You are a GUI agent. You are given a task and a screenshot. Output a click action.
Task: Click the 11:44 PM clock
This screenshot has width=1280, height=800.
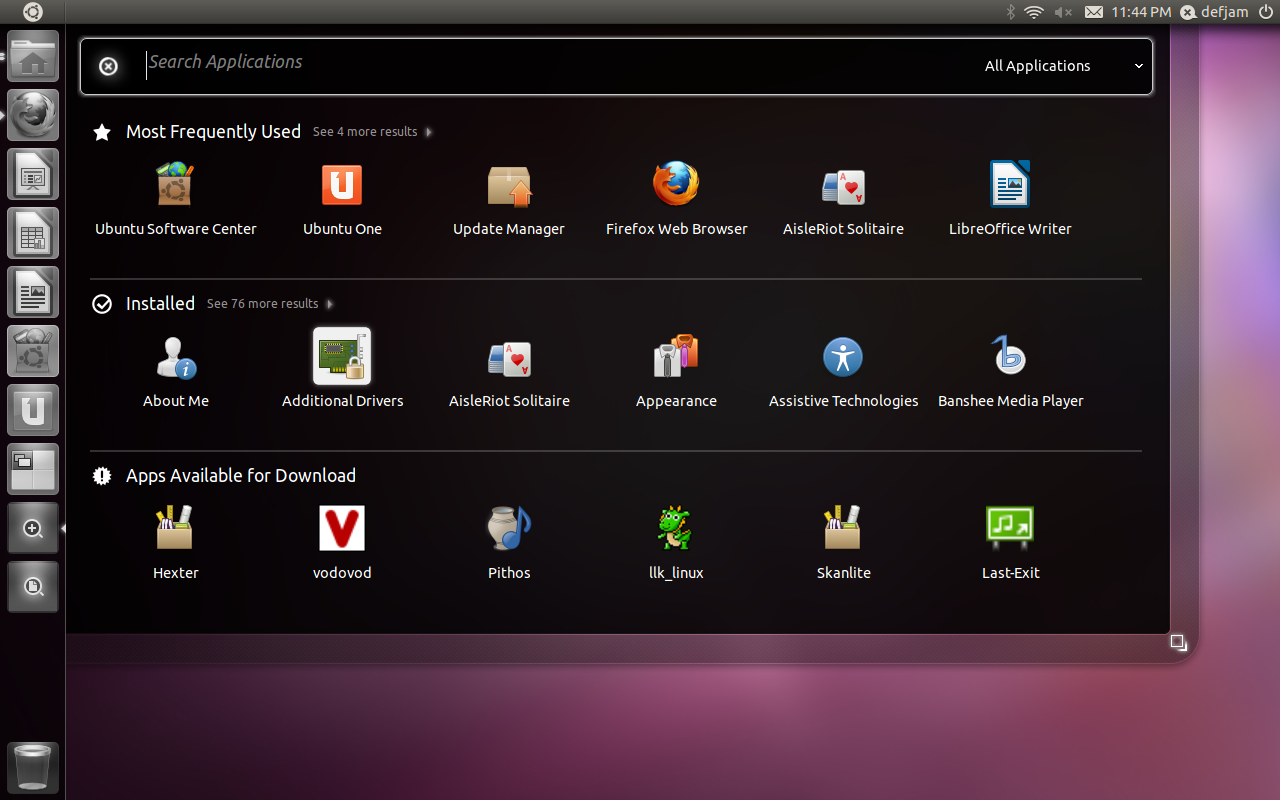pos(1140,12)
